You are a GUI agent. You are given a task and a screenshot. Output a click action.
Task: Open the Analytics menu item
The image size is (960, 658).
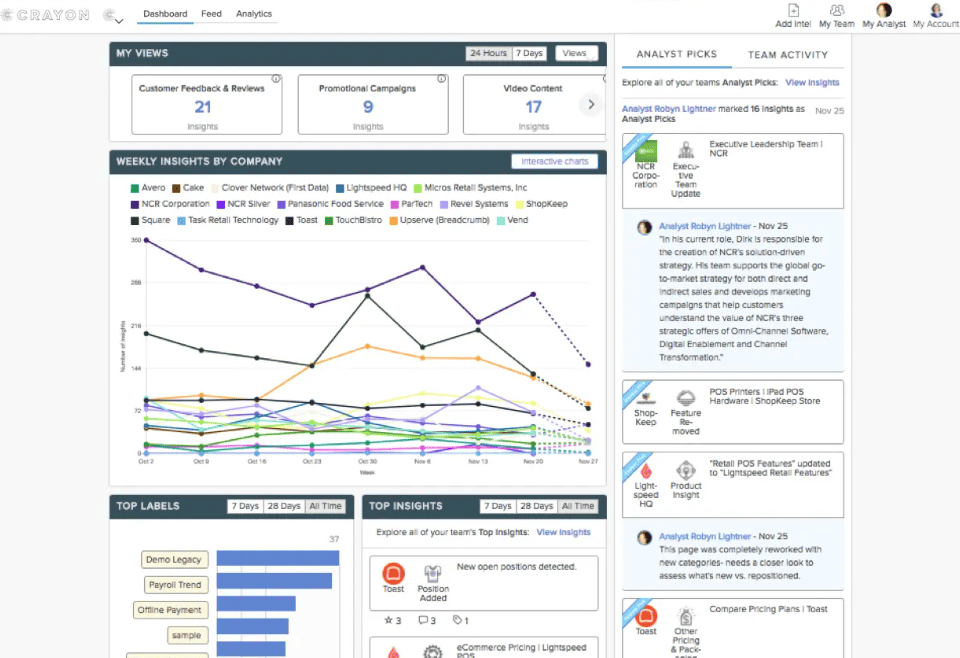point(254,14)
